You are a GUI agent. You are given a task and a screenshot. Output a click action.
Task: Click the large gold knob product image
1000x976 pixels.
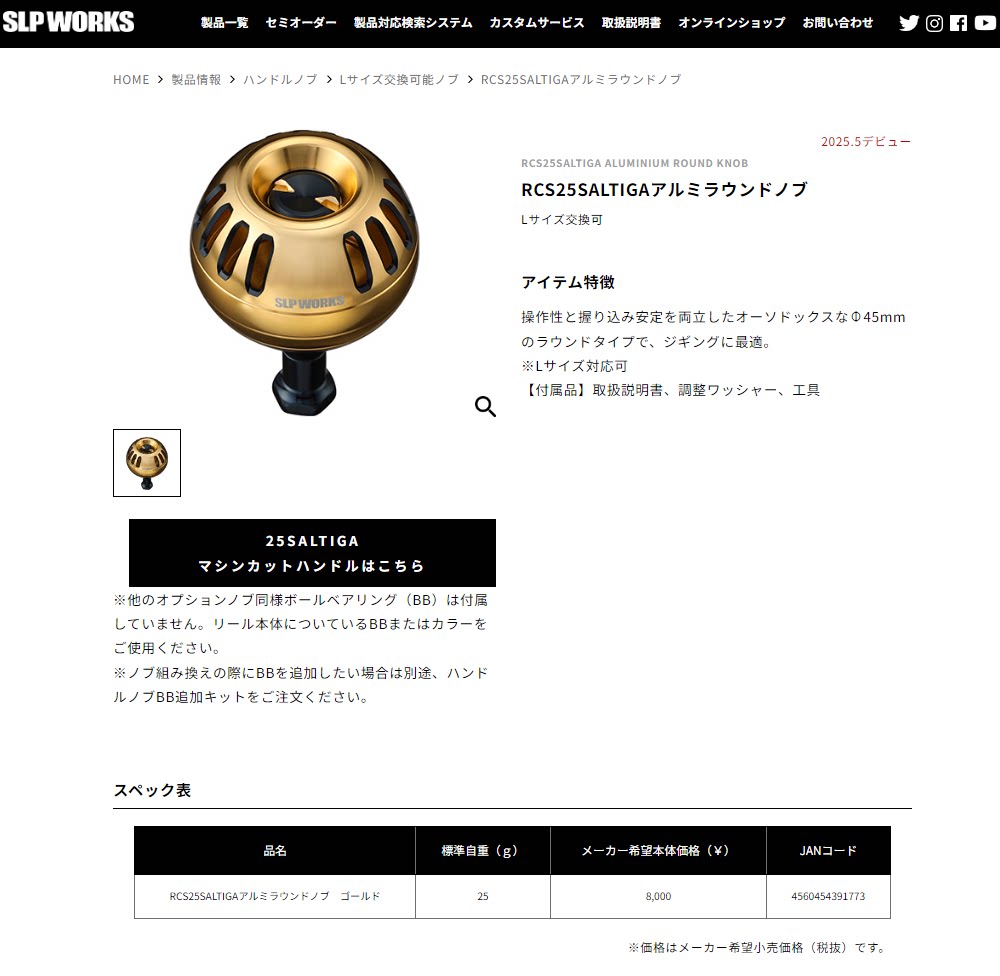305,273
